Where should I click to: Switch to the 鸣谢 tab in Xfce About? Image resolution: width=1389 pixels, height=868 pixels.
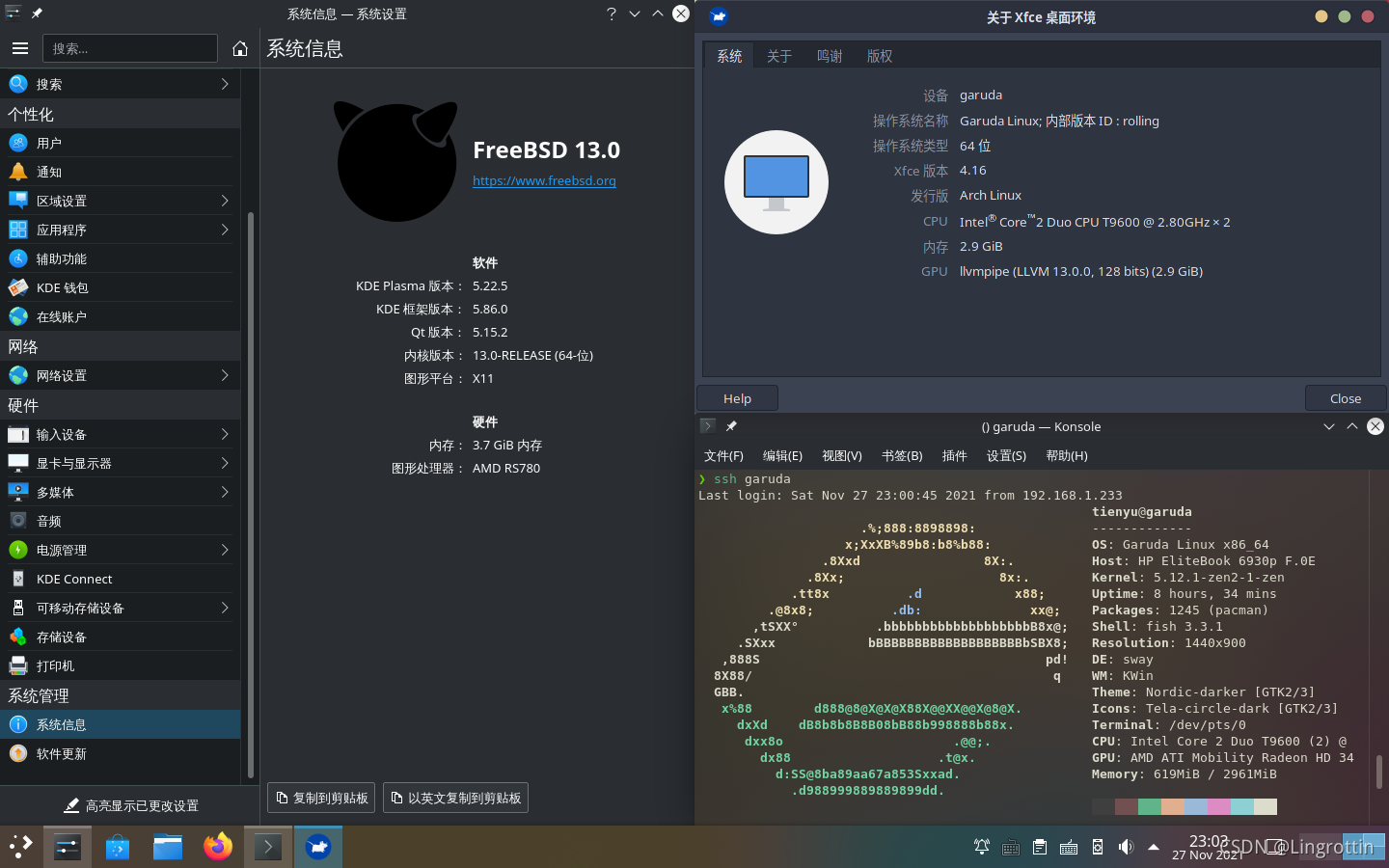(830, 56)
